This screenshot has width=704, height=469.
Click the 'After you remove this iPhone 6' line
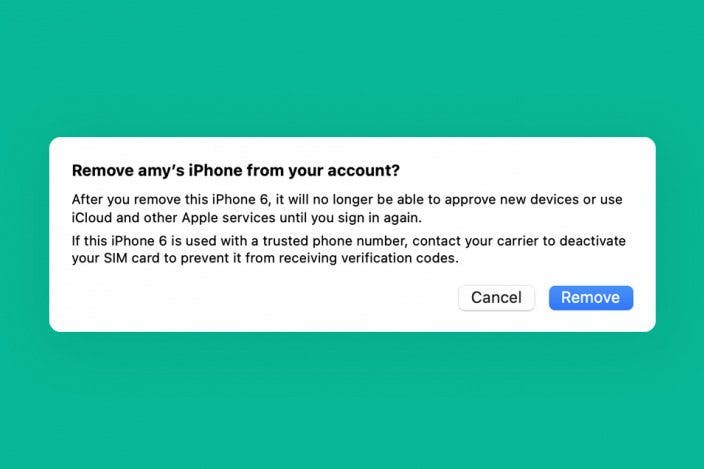point(347,200)
